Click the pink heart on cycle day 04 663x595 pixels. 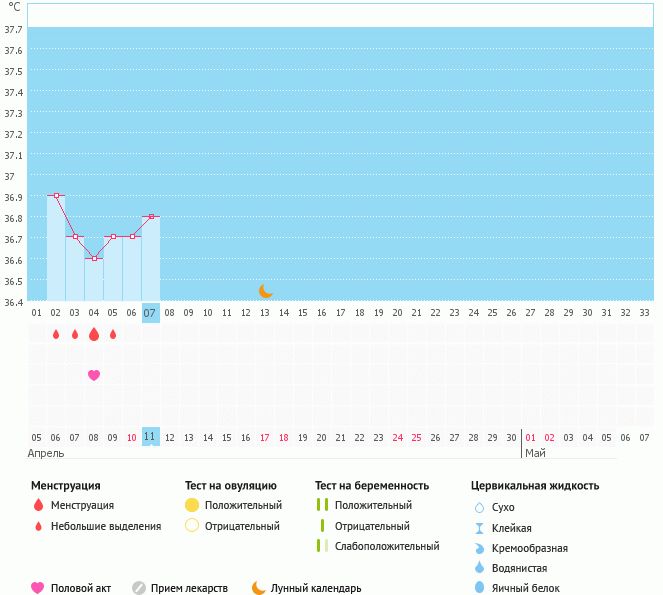pyautogui.click(x=94, y=375)
